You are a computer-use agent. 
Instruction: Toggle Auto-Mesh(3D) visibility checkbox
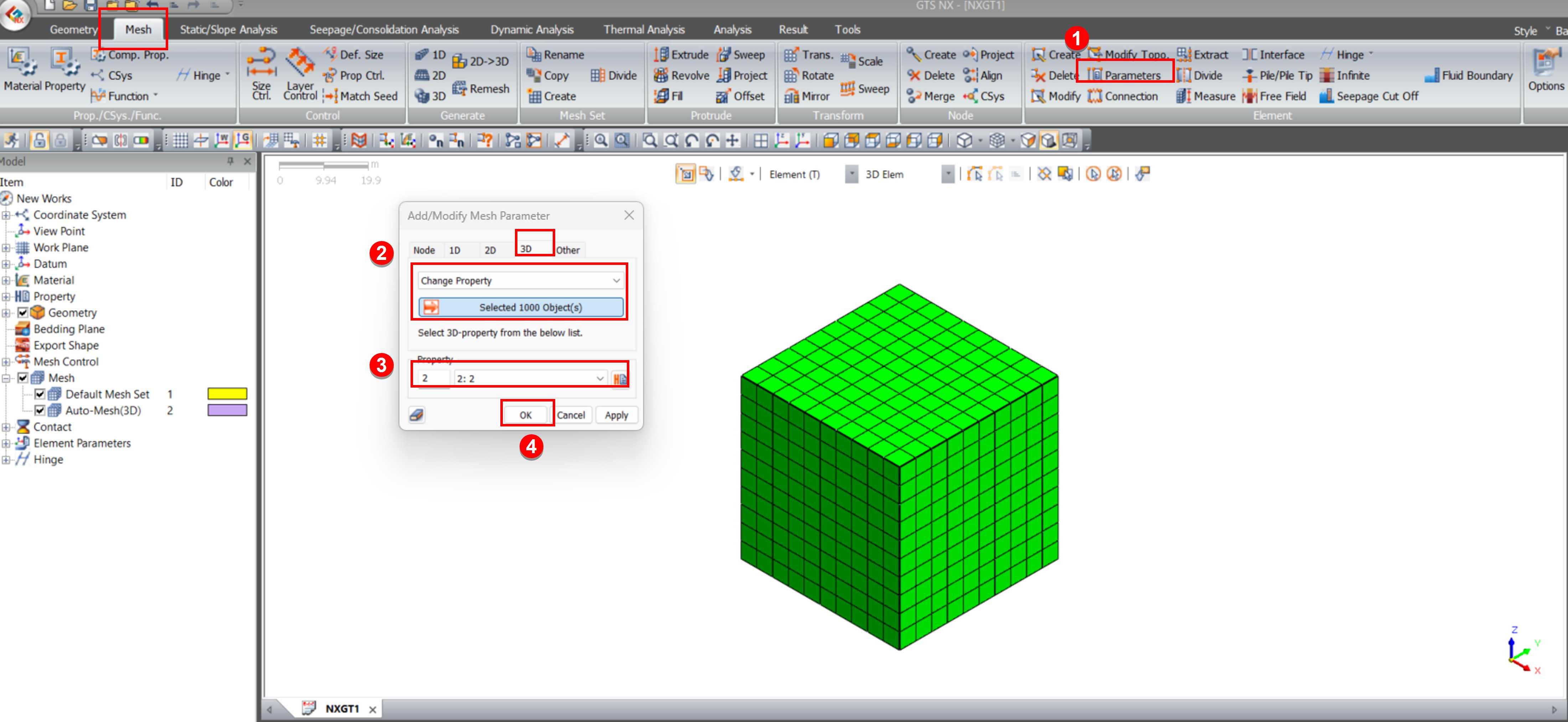pos(40,411)
